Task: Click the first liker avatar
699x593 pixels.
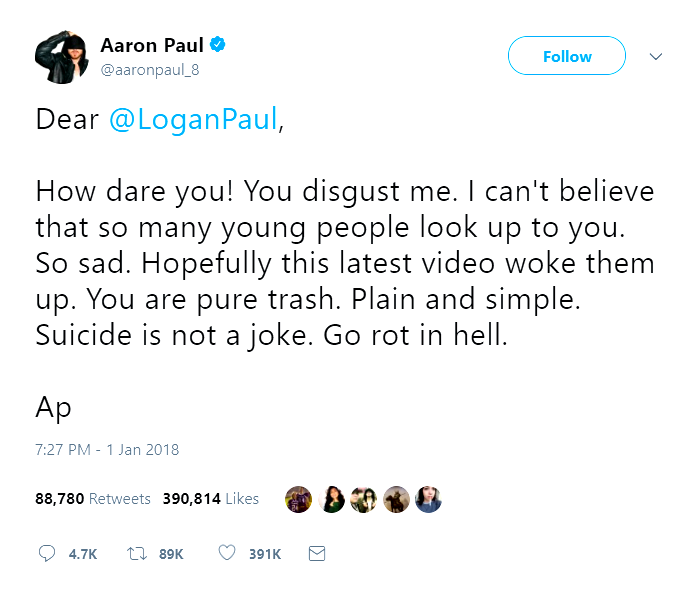Action: 298,499
